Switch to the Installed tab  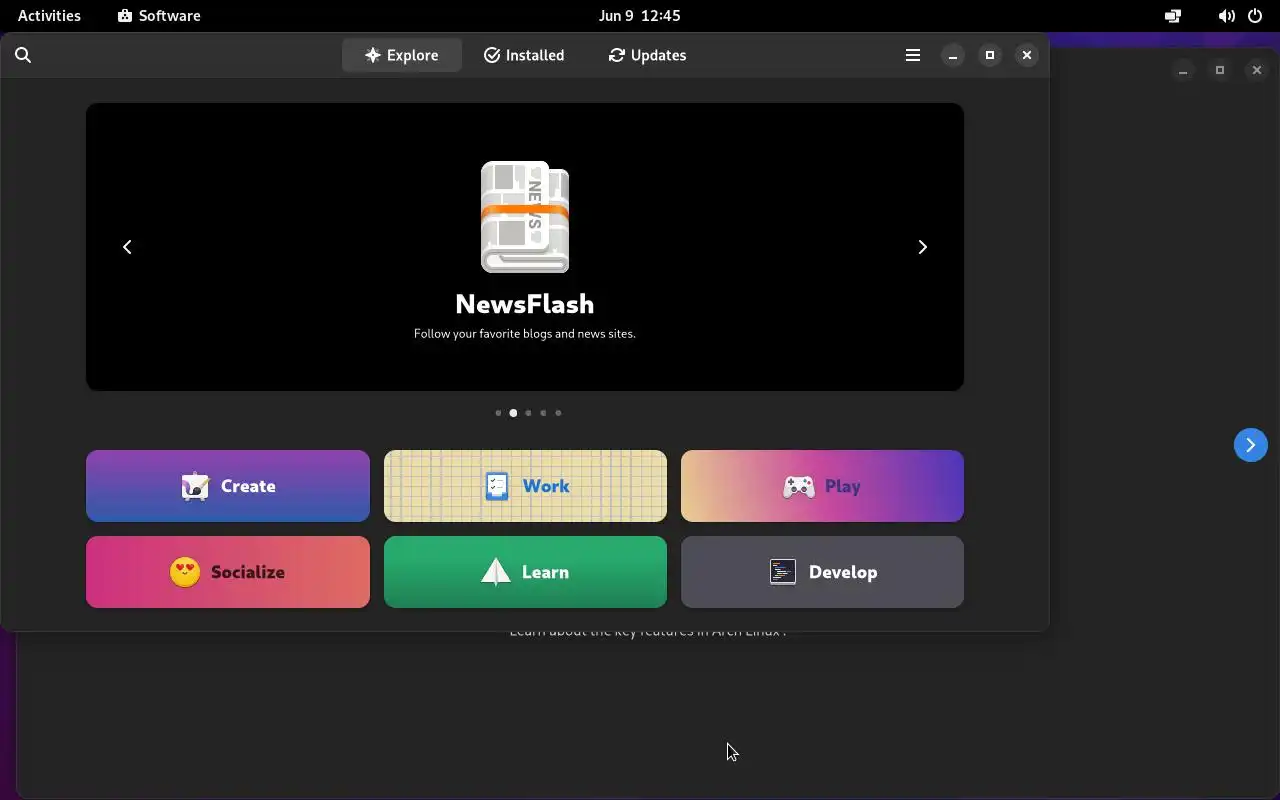coord(524,55)
